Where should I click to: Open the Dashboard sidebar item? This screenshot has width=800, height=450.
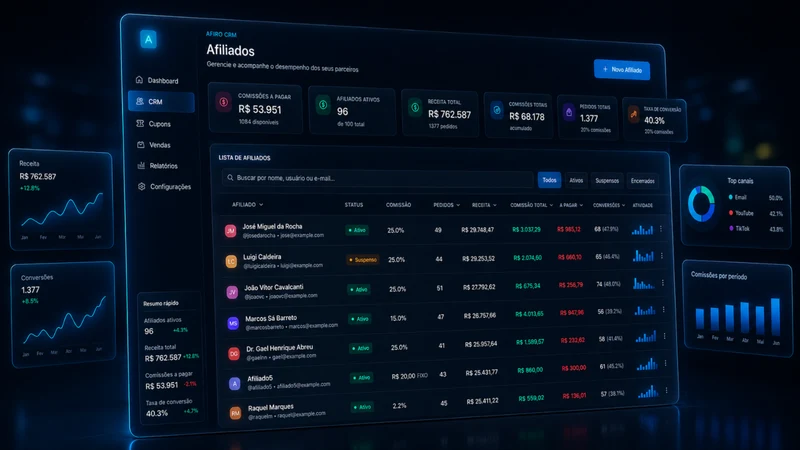(158, 80)
